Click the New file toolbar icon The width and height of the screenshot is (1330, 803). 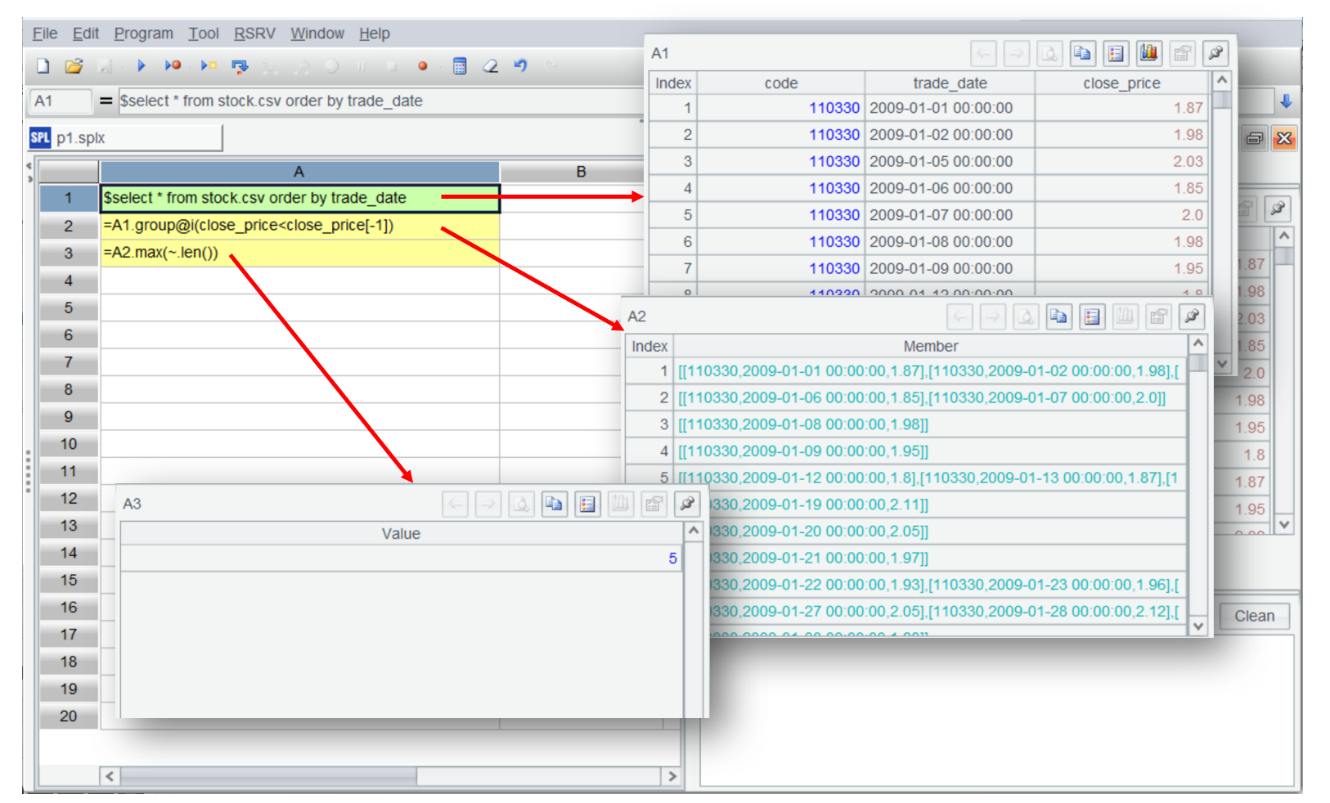point(43,66)
